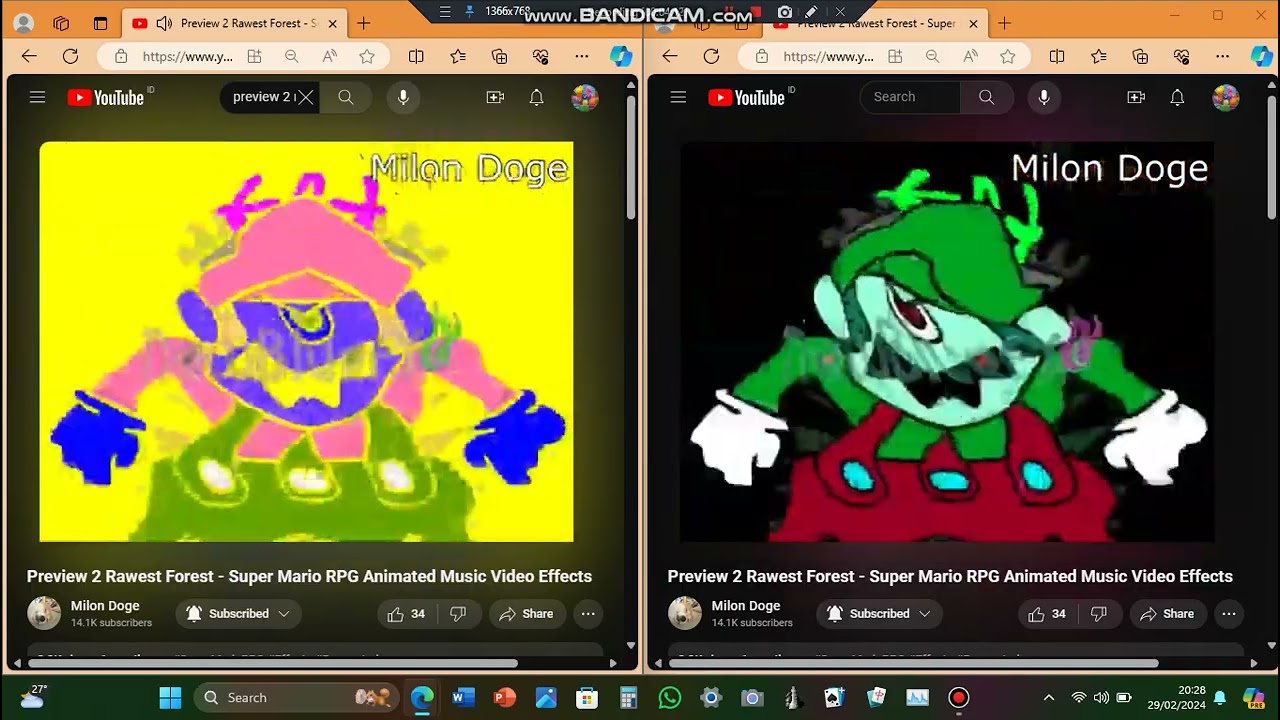Image resolution: width=1280 pixels, height=720 pixels.
Task: Open YouTube guide menu in right window
Action: point(678,97)
